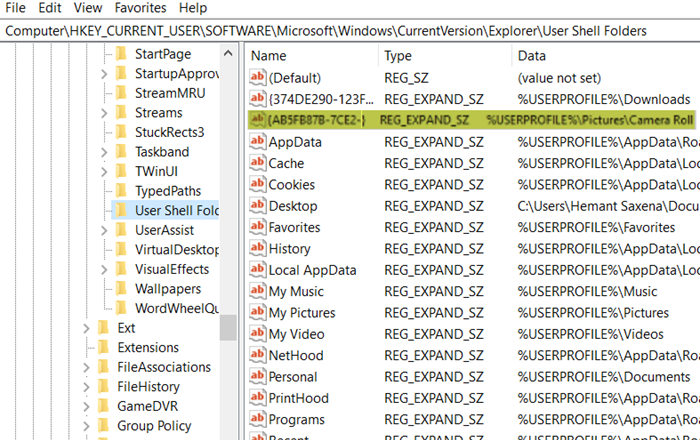Click the folder icon for Taskband key
Image resolution: width=700 pixels, height=440 pixels.
click(121, 152)
